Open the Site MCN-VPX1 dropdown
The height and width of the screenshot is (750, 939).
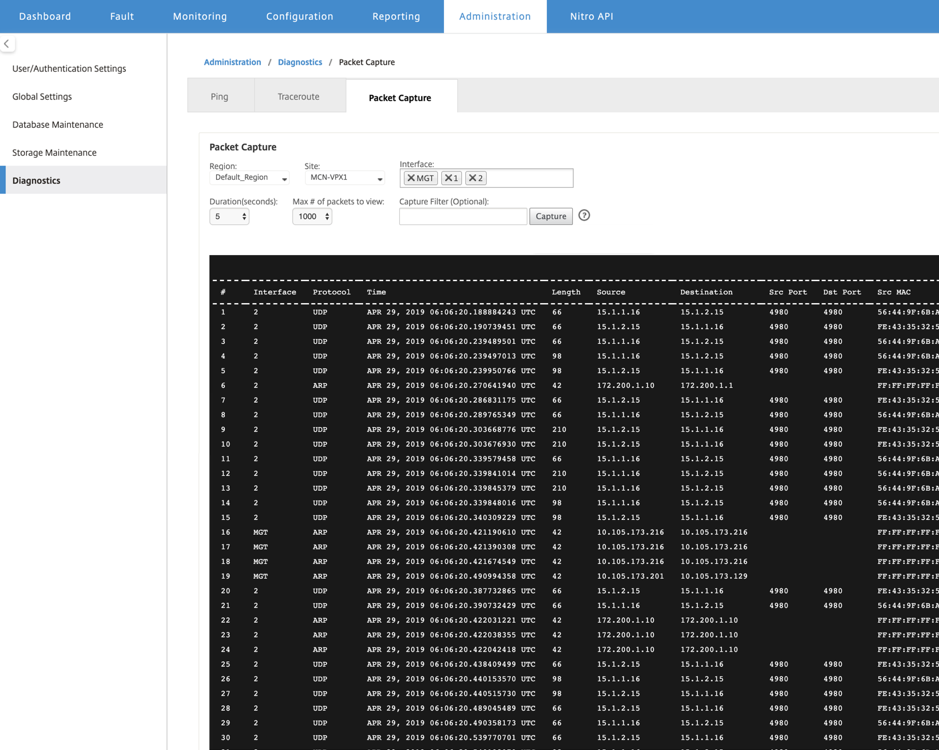click(344, 177)
